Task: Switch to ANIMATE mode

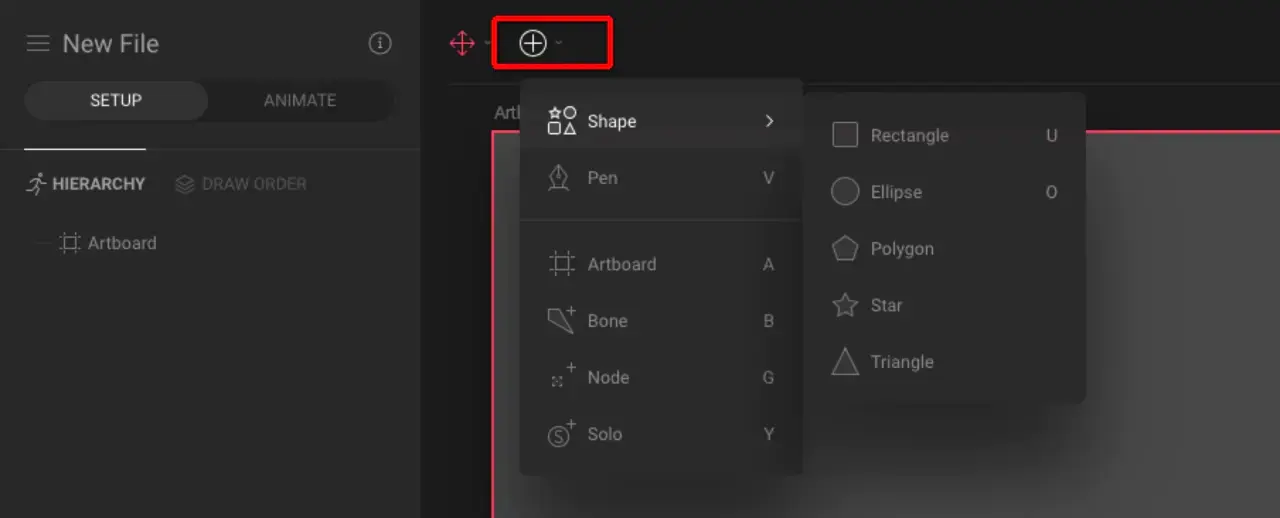Action: click(x=299, y=100)
